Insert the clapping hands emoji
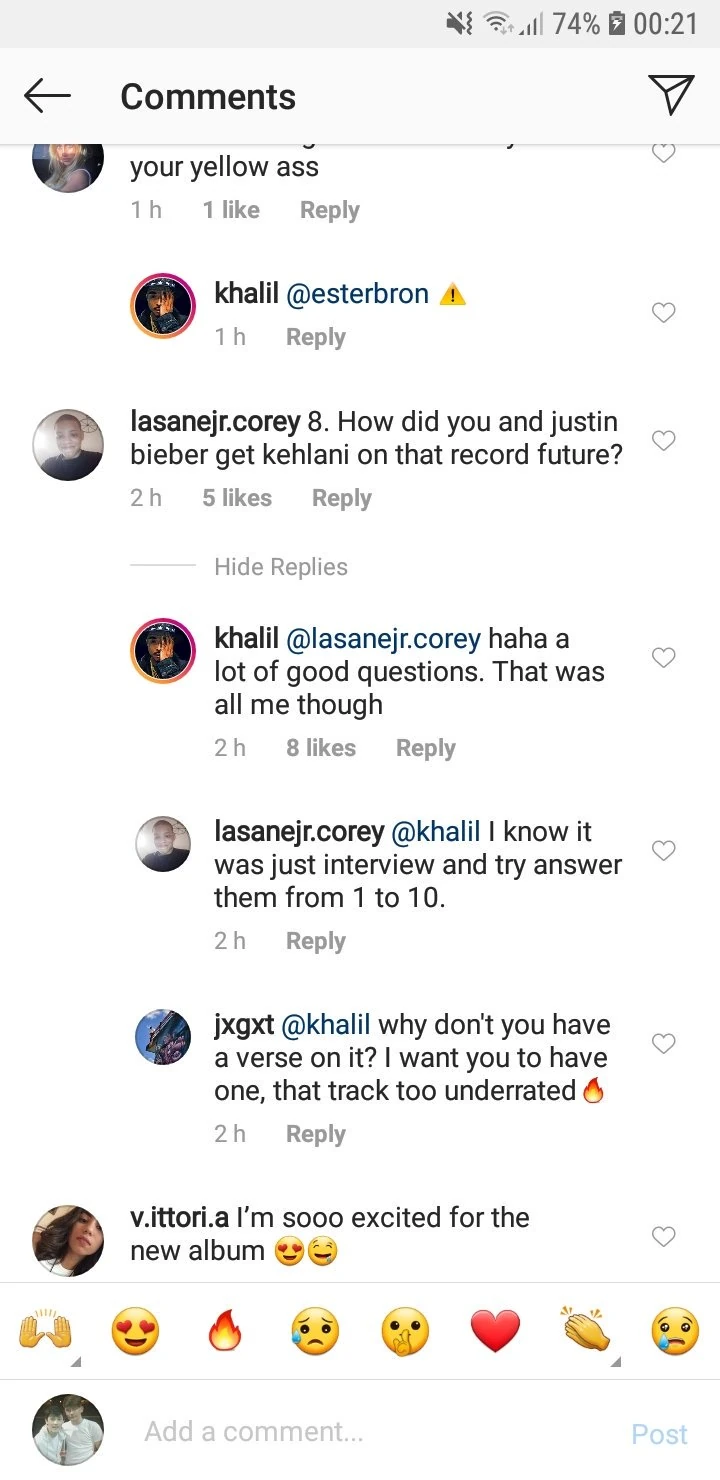720x1480 pixels. (585, 1330)
